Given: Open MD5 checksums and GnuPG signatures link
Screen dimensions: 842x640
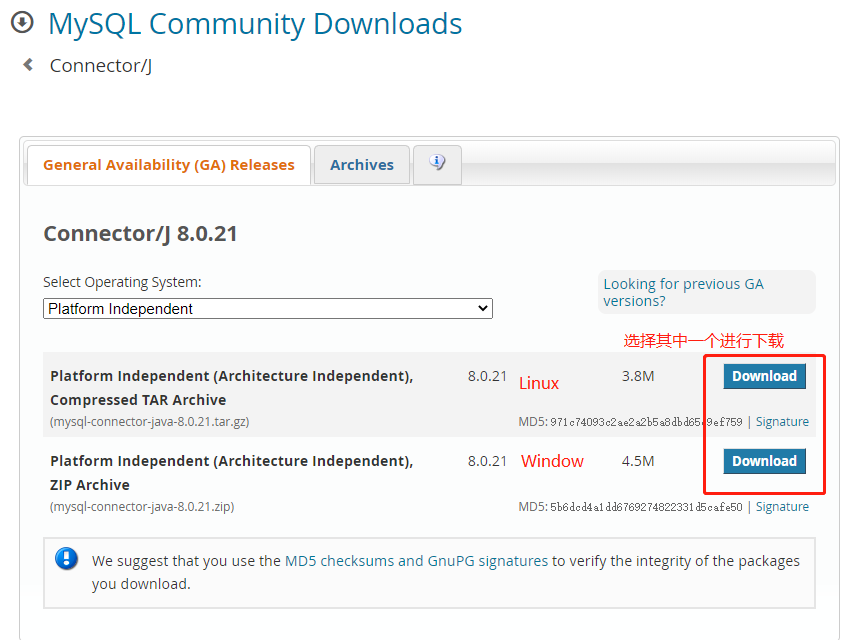Looking at the screenshot, I should [x=416, y=561].
